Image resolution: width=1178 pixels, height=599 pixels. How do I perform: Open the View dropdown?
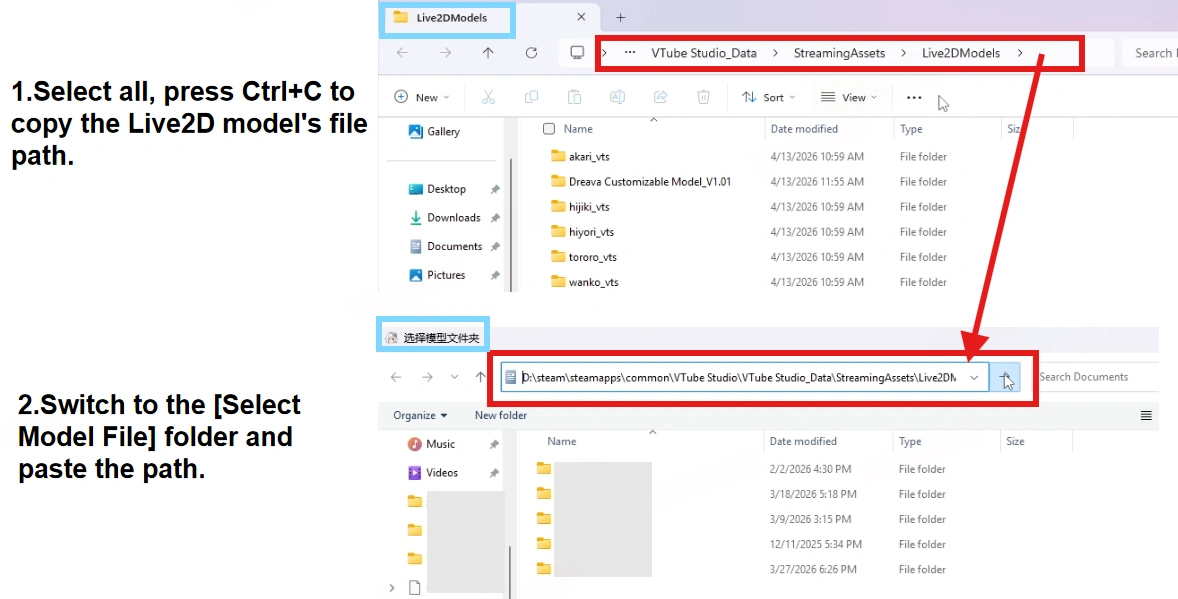click(849, 97)
